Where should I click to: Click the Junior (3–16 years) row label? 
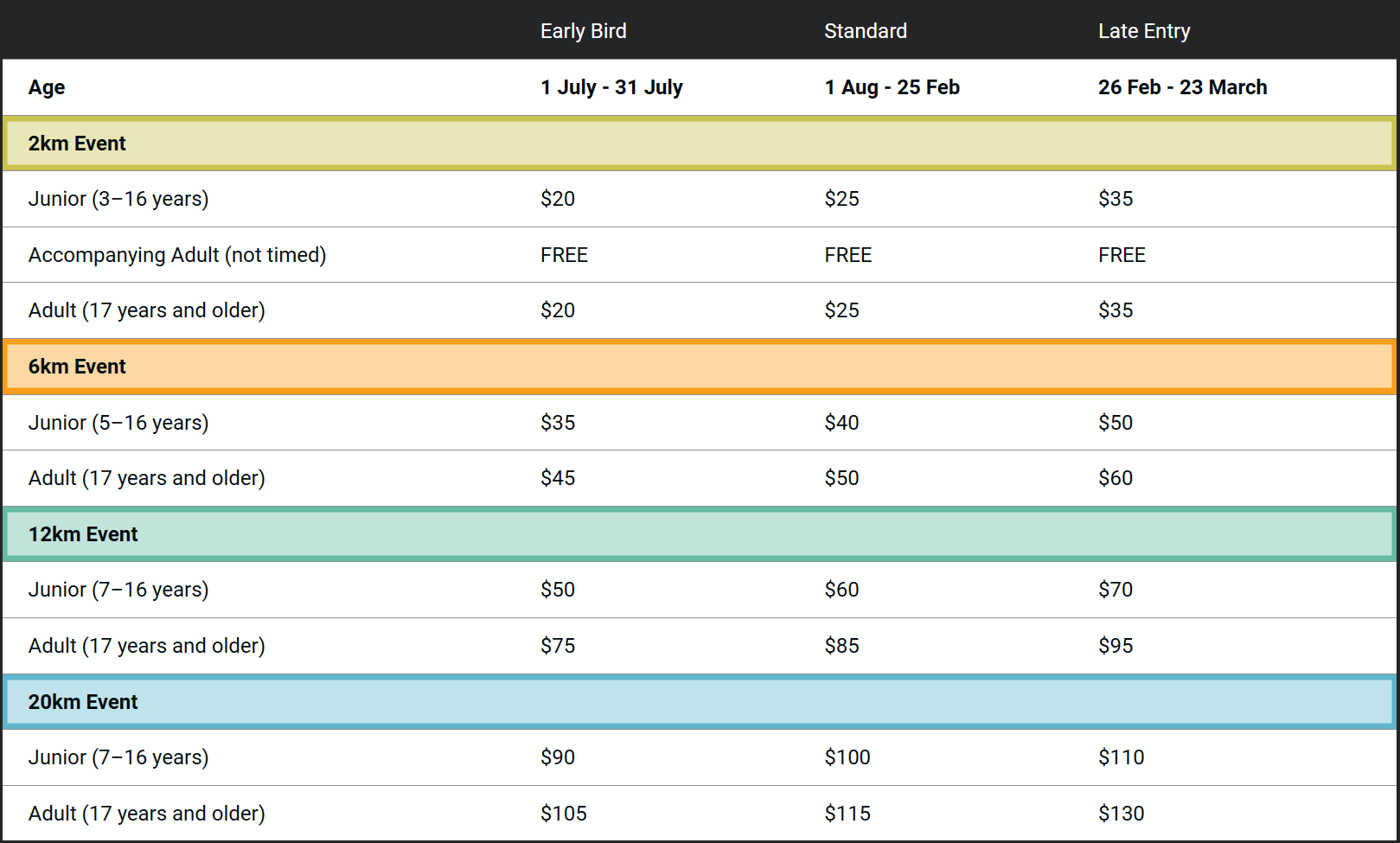click(x=118, y=199)
